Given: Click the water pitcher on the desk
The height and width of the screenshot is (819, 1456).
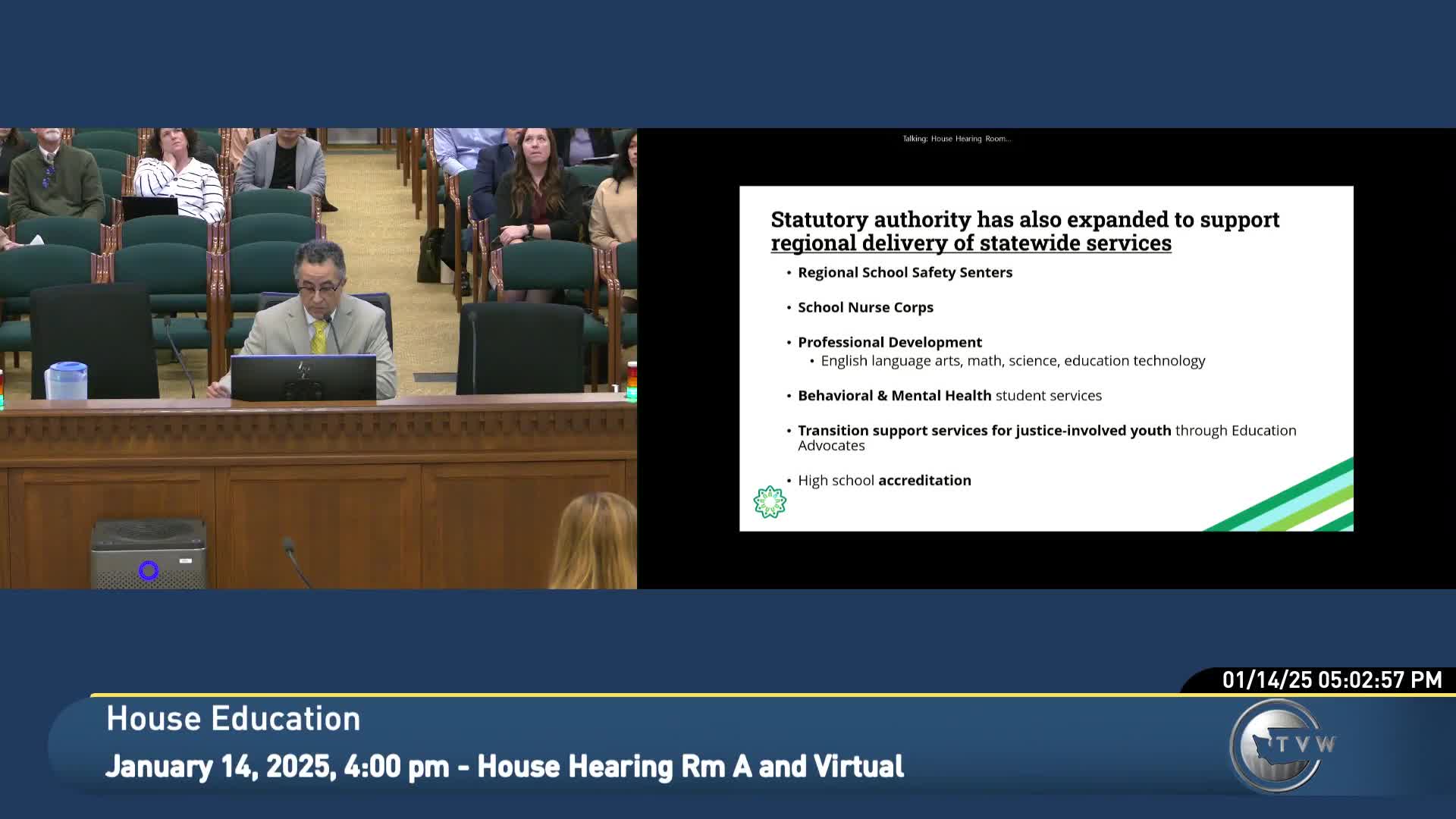Looking at the screenshot, I should click(67, 381).
